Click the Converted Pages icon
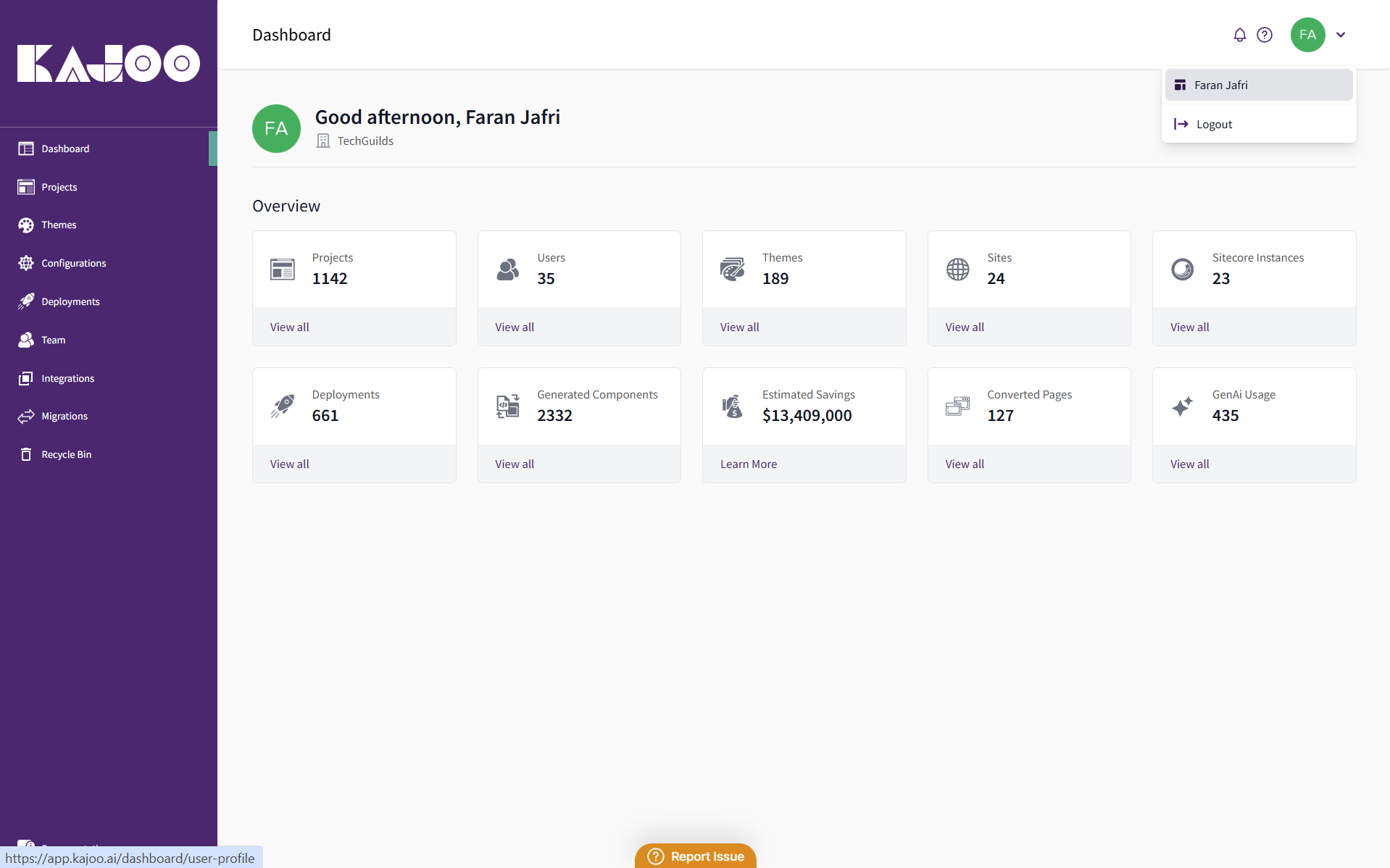 click(x=957, y=406)
